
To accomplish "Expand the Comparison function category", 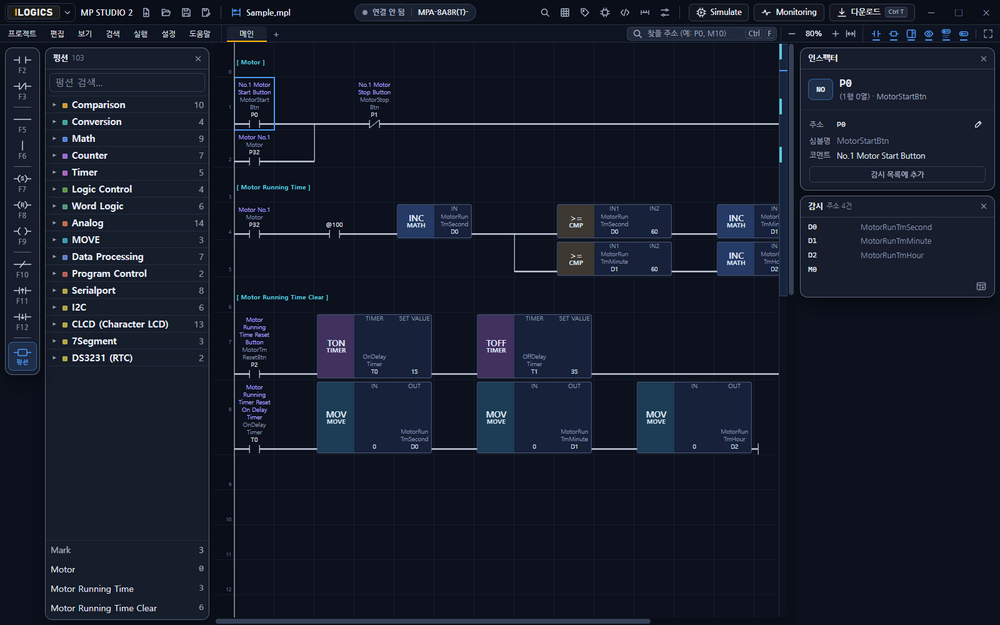I will tap(128, 105).
